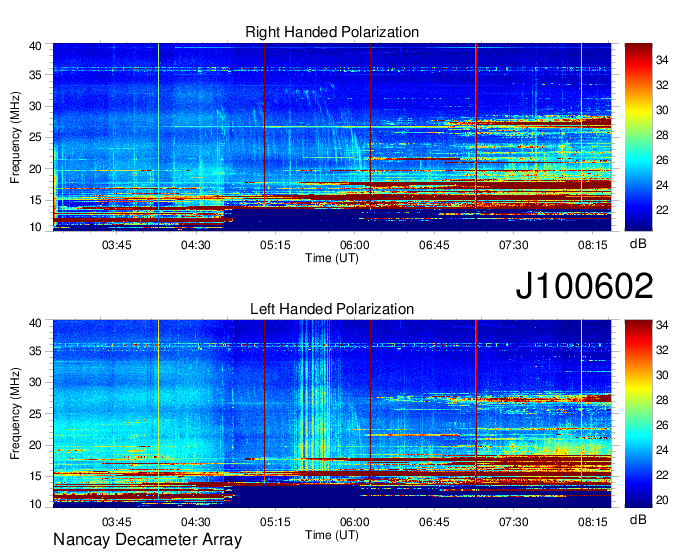Click 06:45 tick on right-handed time axis
Screen dimensions: 680x552
tap(434, 245)
